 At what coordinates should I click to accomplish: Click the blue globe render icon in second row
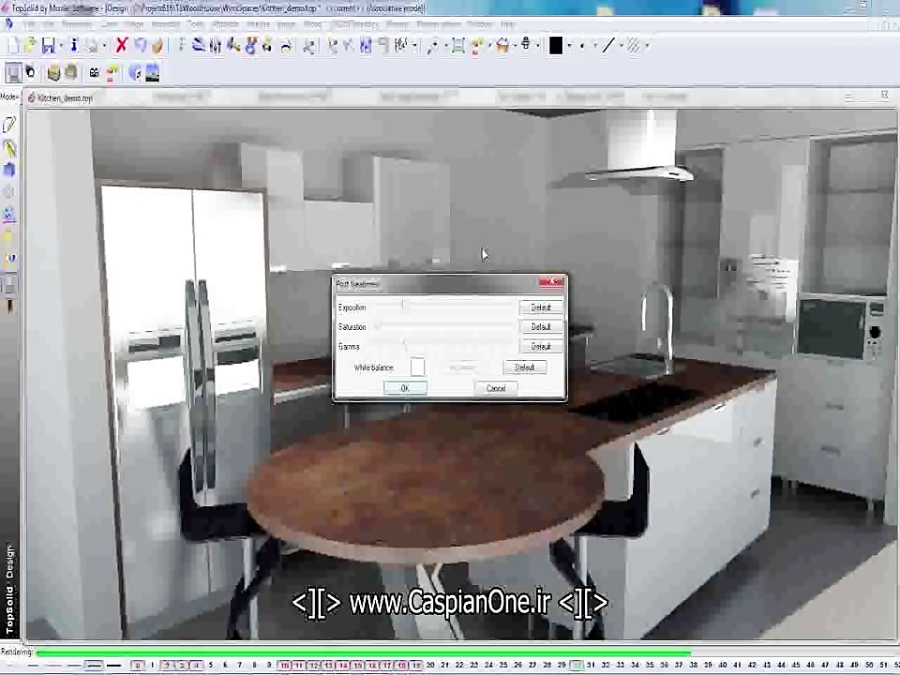135,73
